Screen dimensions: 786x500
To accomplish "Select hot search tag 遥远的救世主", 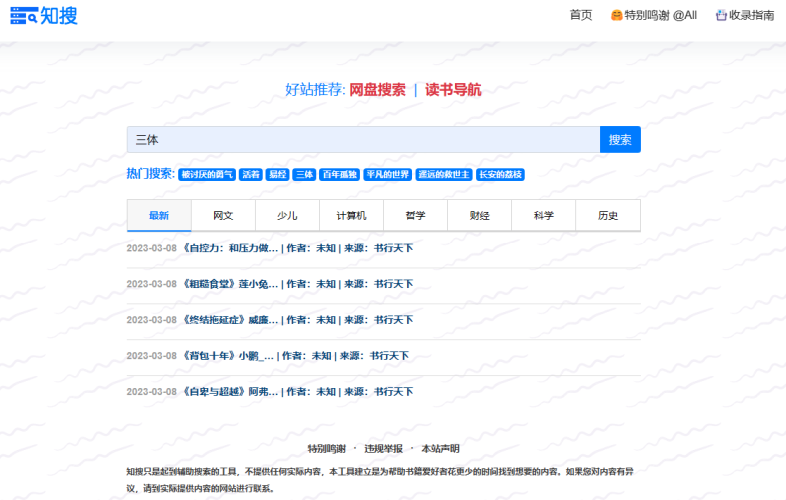I will [x=444, y=175].
